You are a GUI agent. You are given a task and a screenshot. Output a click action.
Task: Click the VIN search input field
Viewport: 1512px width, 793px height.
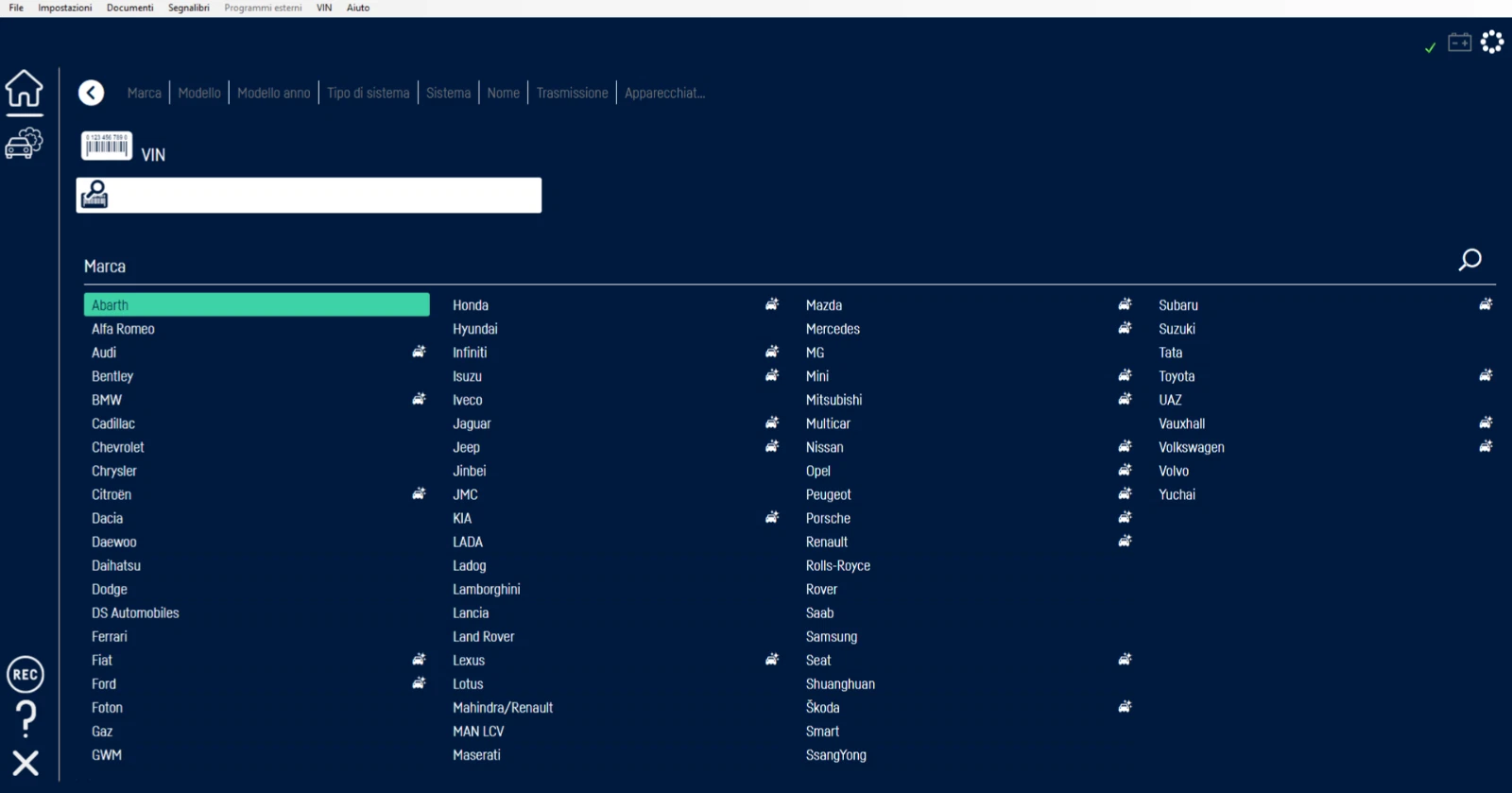321,196
